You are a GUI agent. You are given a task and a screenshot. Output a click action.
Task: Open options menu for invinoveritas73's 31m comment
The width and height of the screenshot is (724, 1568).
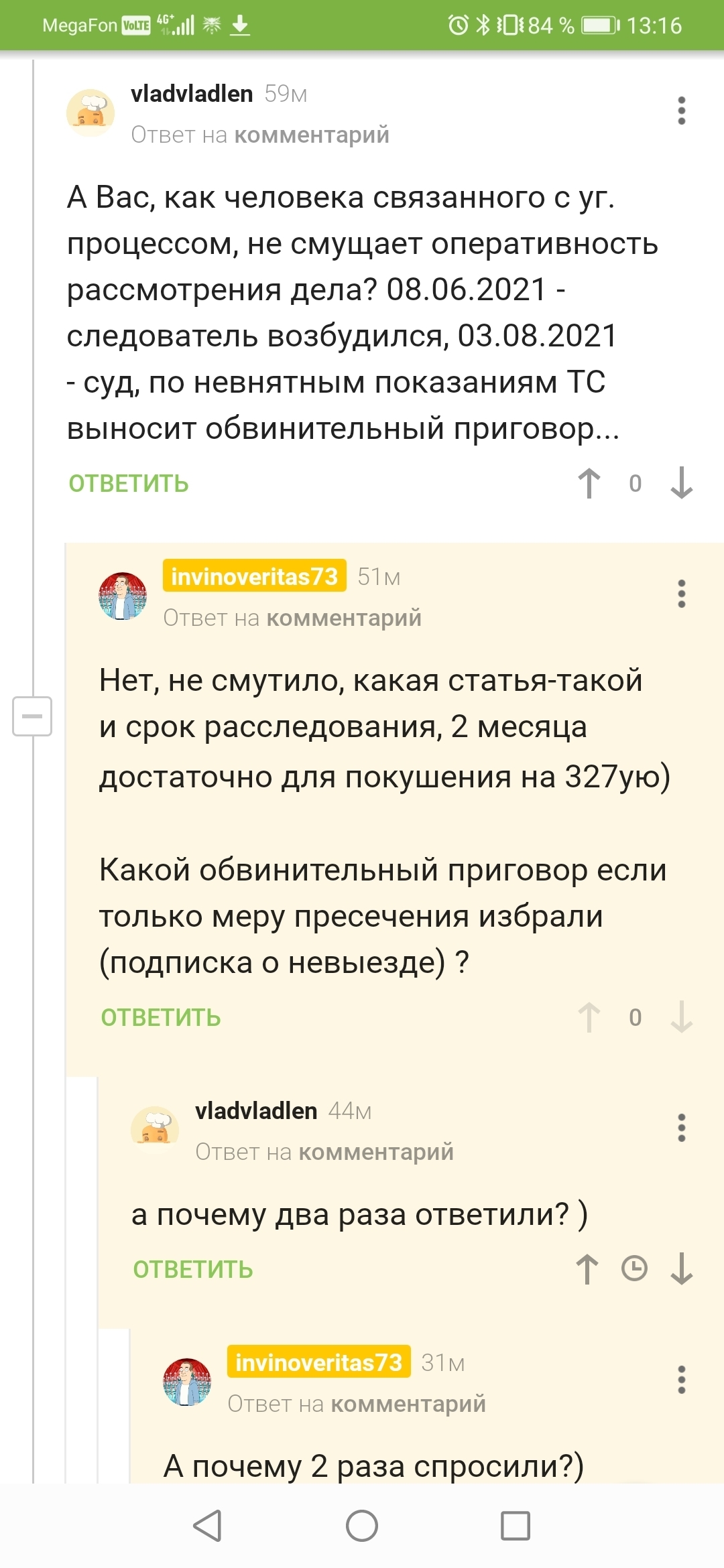point(681,1380)
